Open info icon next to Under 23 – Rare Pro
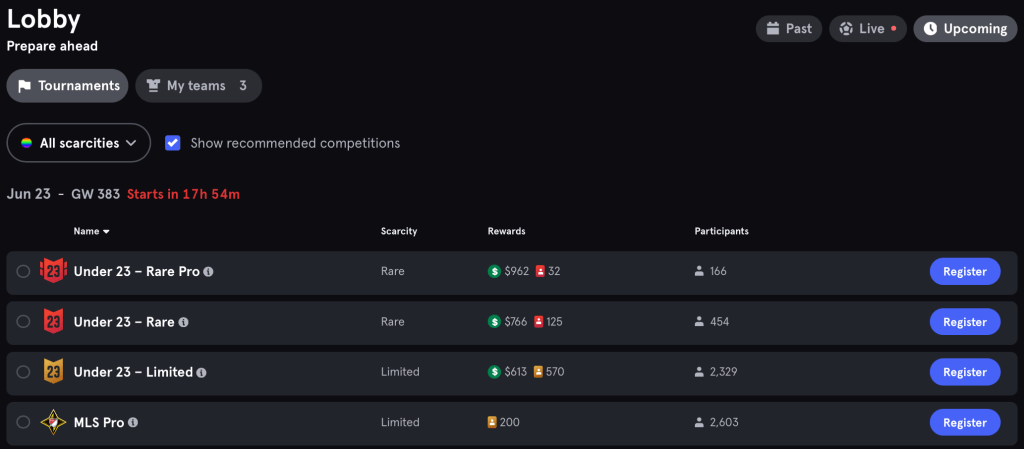Image resolution: width=1024 pixels, height=449 pixels. point(209,272)
